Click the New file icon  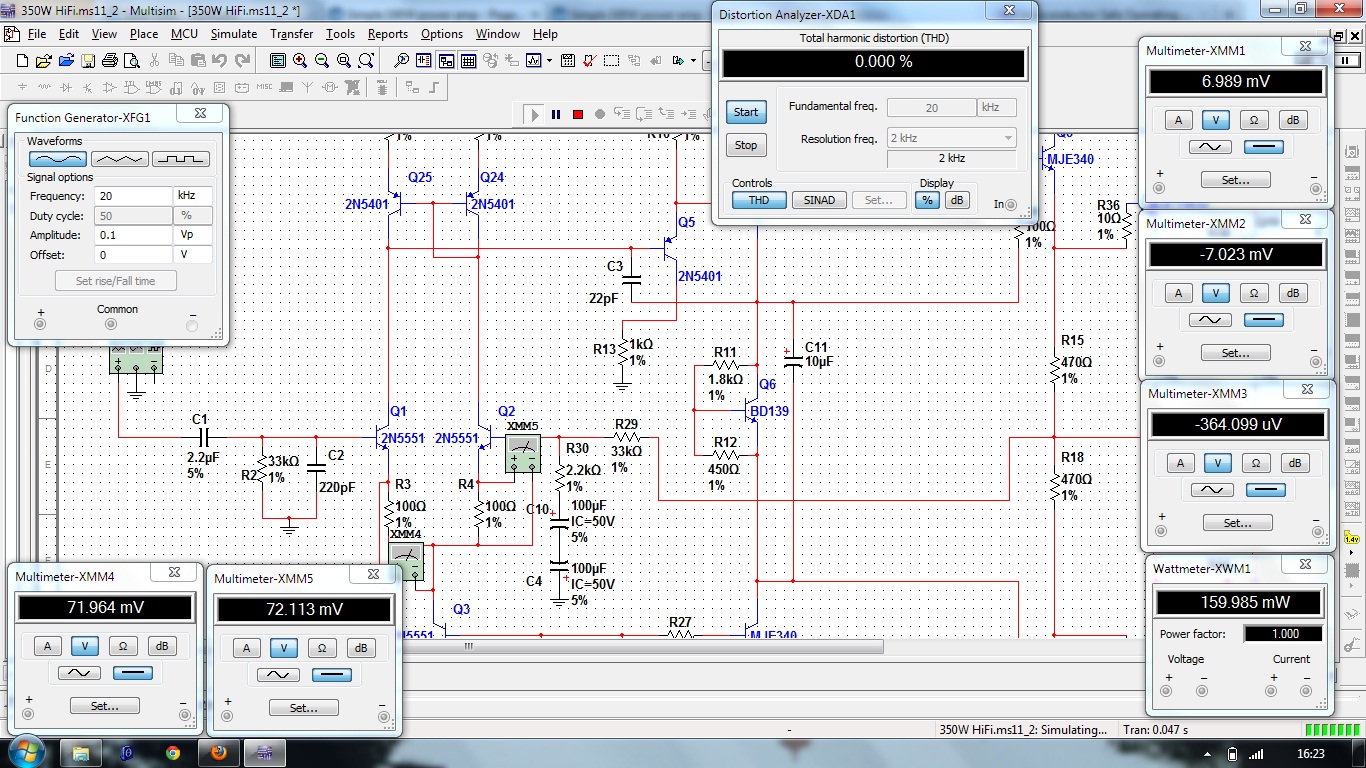(x=22, y=61)
